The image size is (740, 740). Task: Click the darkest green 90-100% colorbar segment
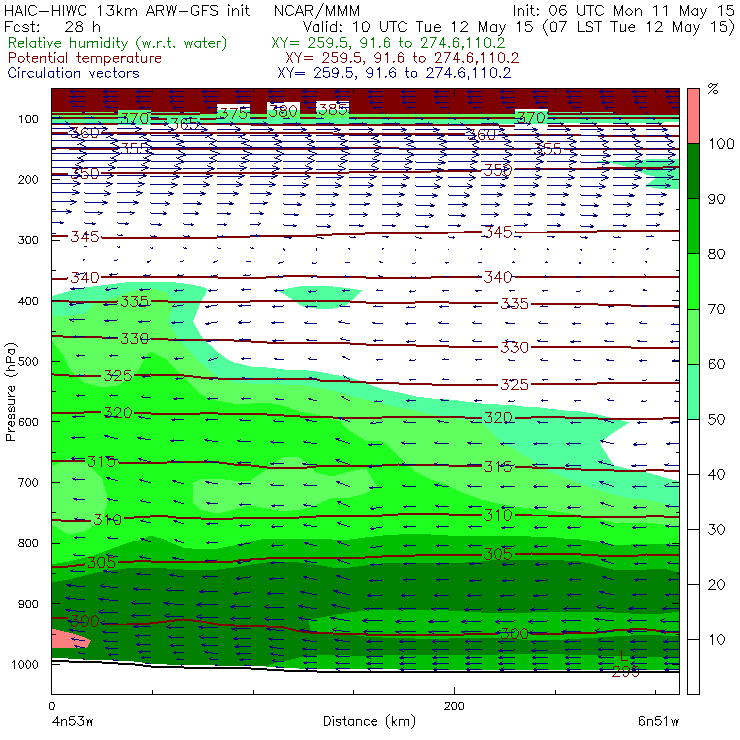click(x=693, y=171)
